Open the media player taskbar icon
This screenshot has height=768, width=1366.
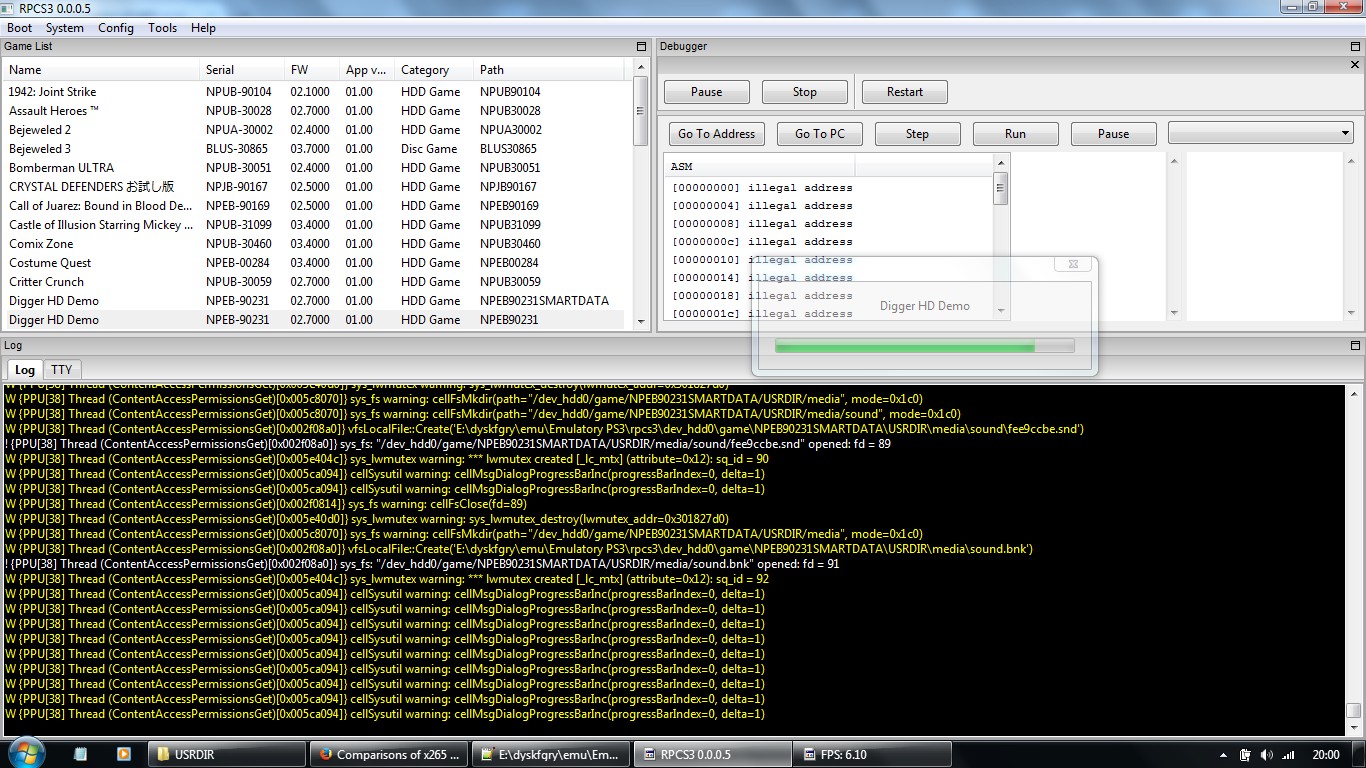pos(124,754)
